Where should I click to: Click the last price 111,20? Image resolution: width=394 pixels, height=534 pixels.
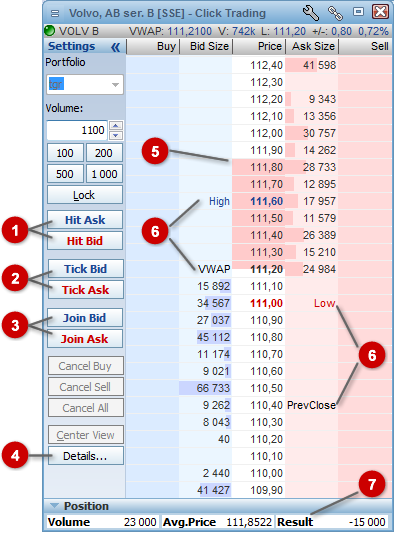(x=267, y=270)
